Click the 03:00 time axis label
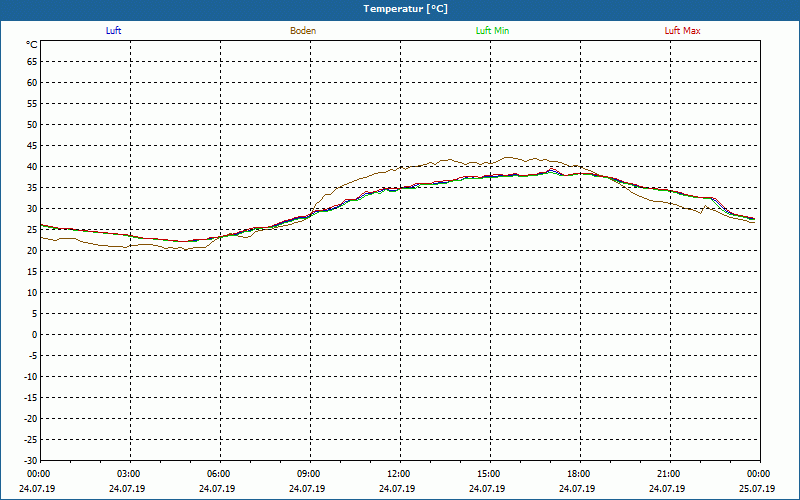Viewport: 800px width, 500px height. (x=128, y=474)
